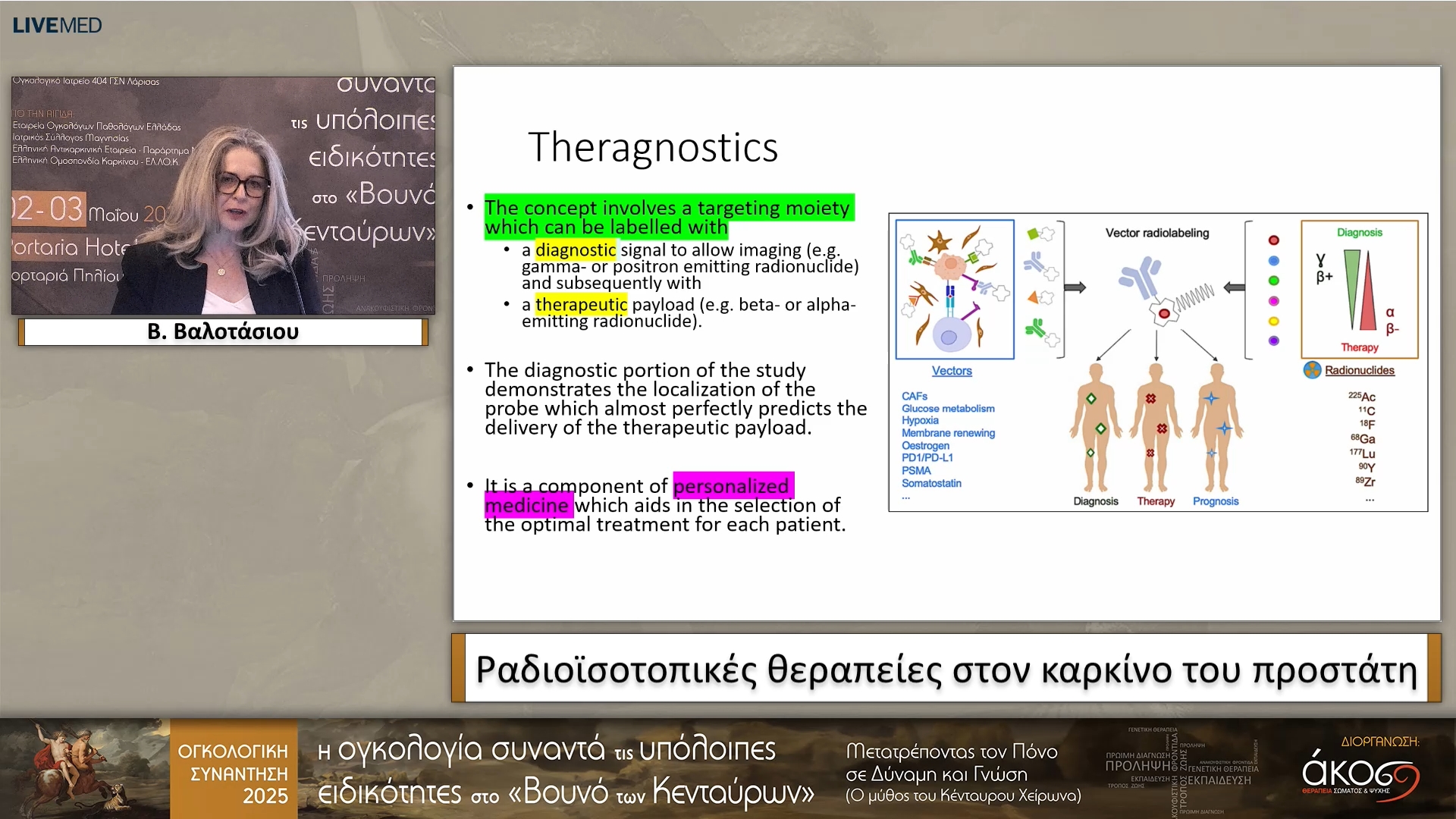The width and height of the screenshot is (1456, 819).
Task: Click the slide title Theragnostics
Action: click(653, 147)
